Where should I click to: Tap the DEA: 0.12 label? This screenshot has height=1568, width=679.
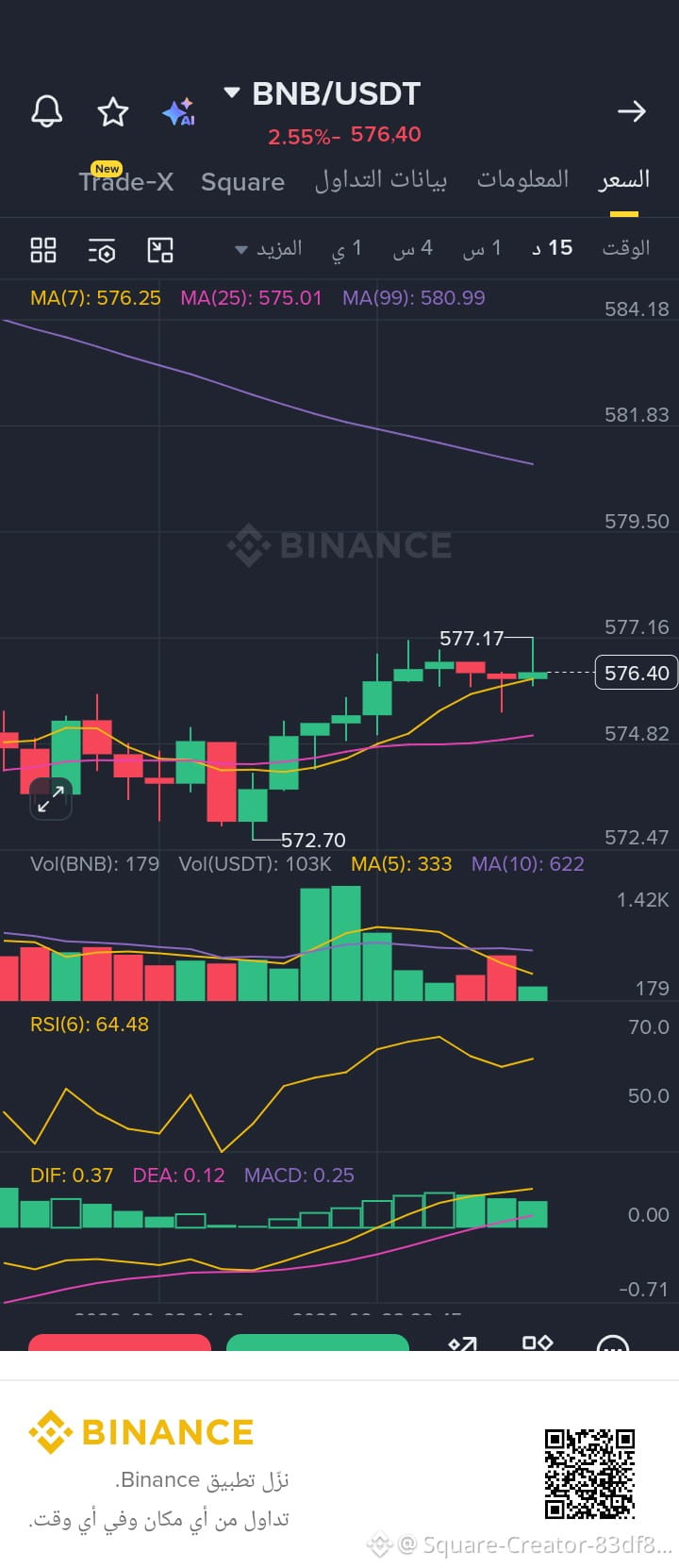click(178, 1175)
